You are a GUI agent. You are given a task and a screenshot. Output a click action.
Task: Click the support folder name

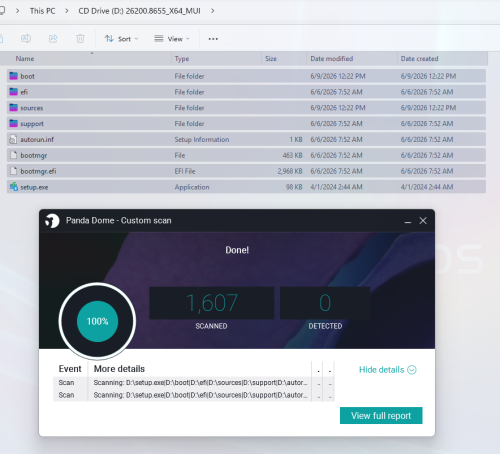pyautogui.click(x=32, y=124)
